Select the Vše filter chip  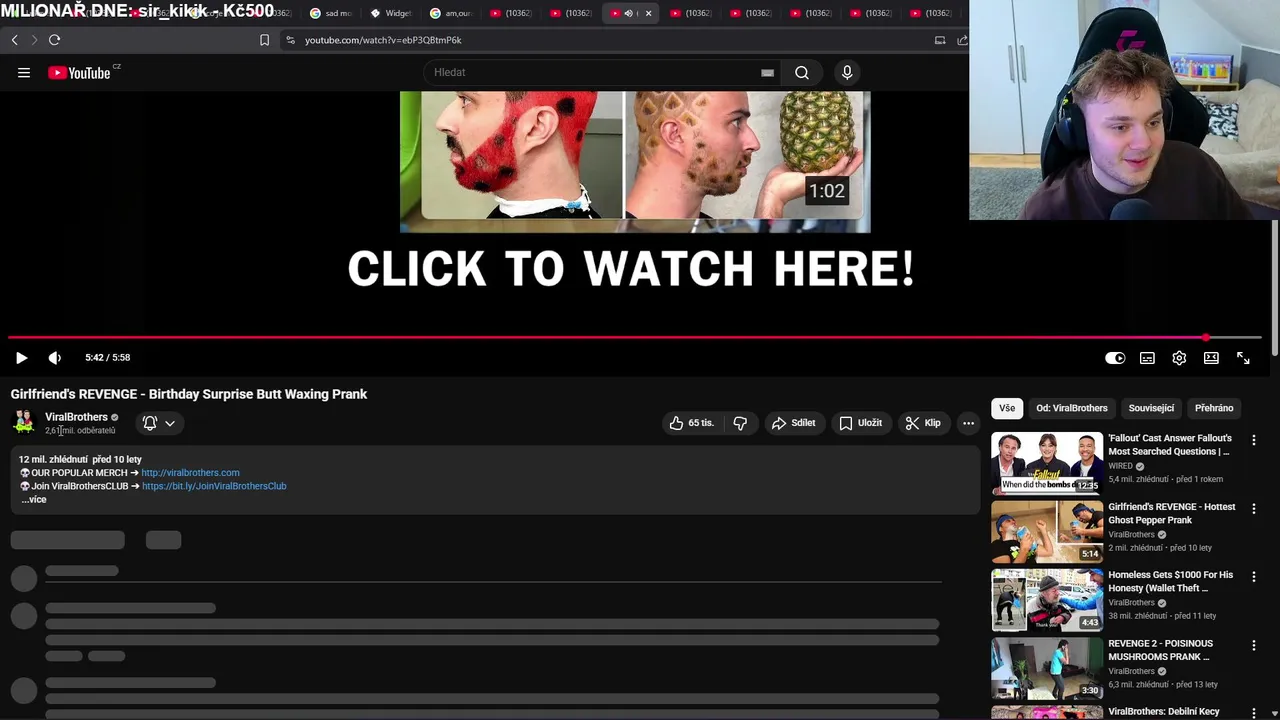(x=1007, y=408)
